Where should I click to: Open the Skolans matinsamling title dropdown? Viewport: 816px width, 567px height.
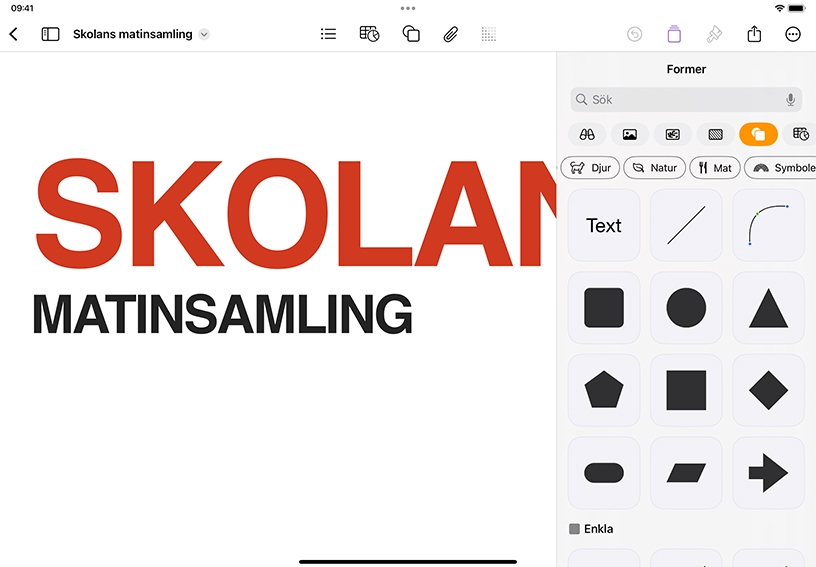coord(205,34)
